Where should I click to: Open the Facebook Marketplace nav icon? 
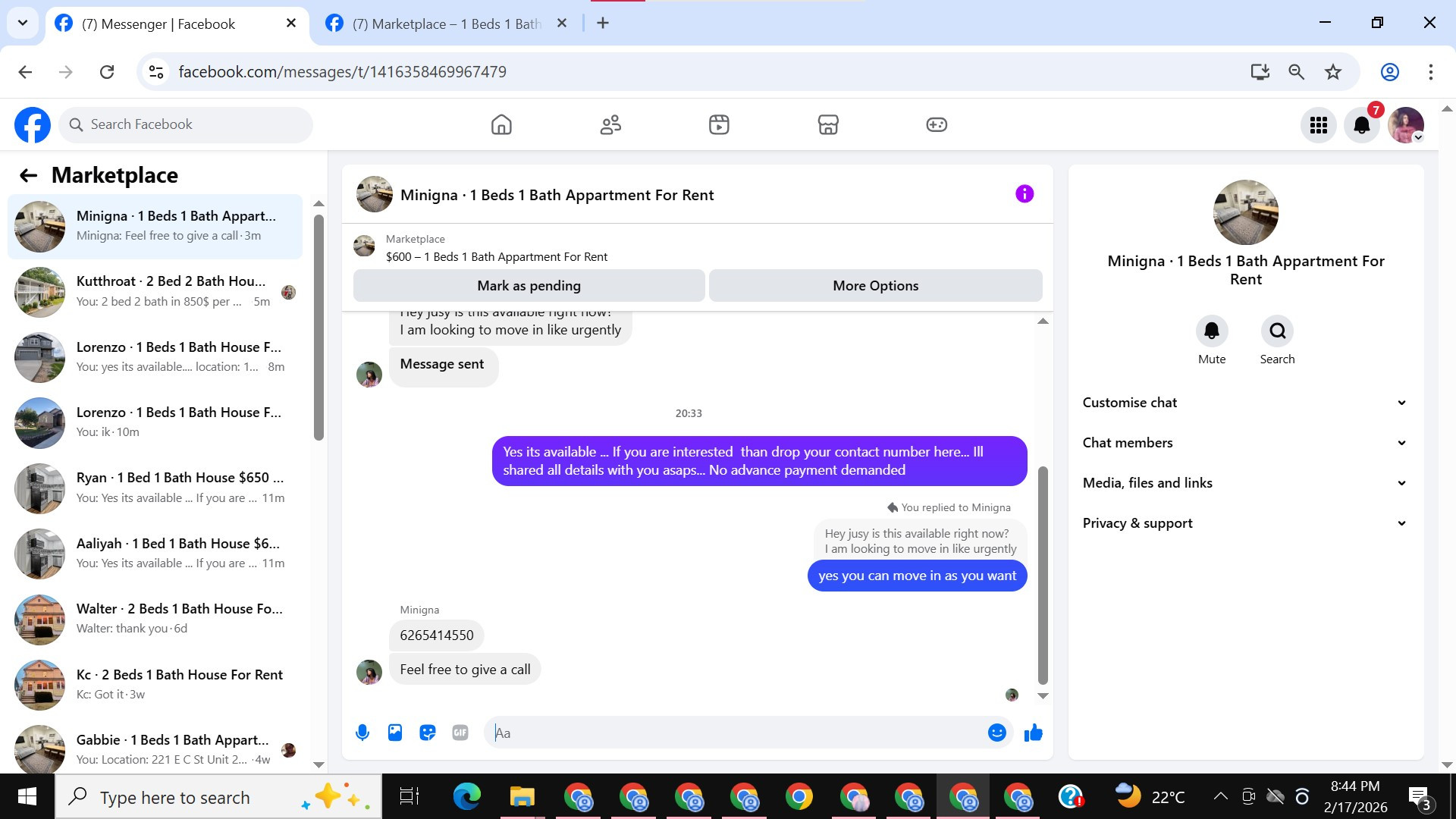pyautogui.click(x=827, y=124)
